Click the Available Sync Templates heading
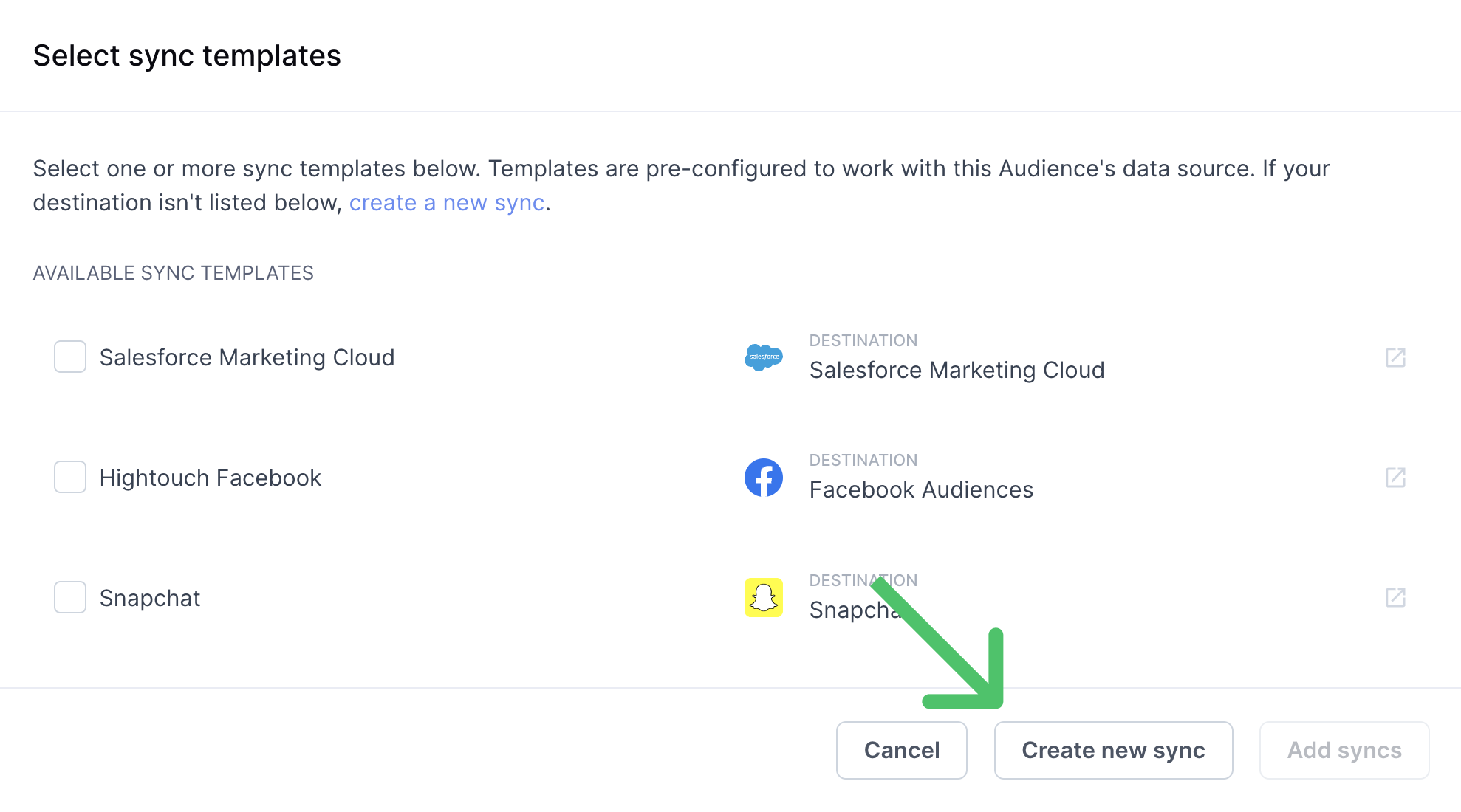1461x812 pixels. (174, 273)
